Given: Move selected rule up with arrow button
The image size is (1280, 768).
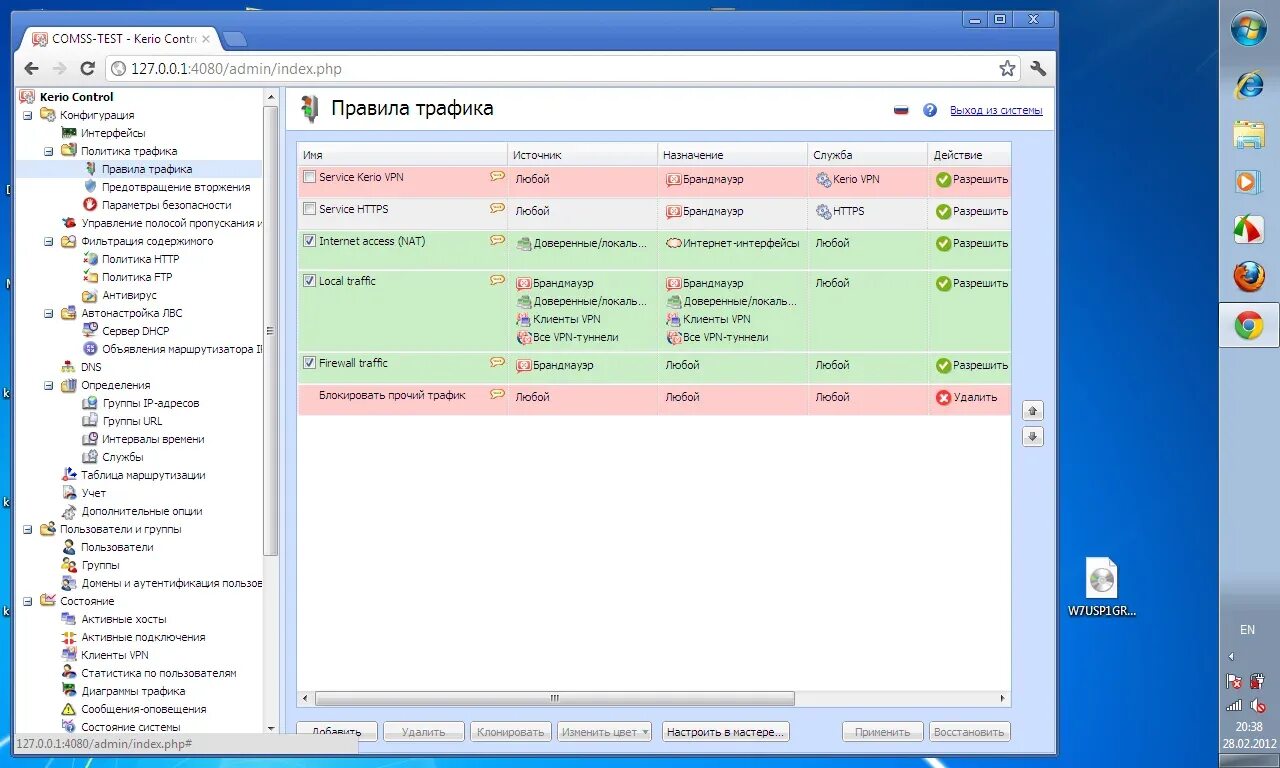Looking at the screenshot, I should pos(1033,411).
